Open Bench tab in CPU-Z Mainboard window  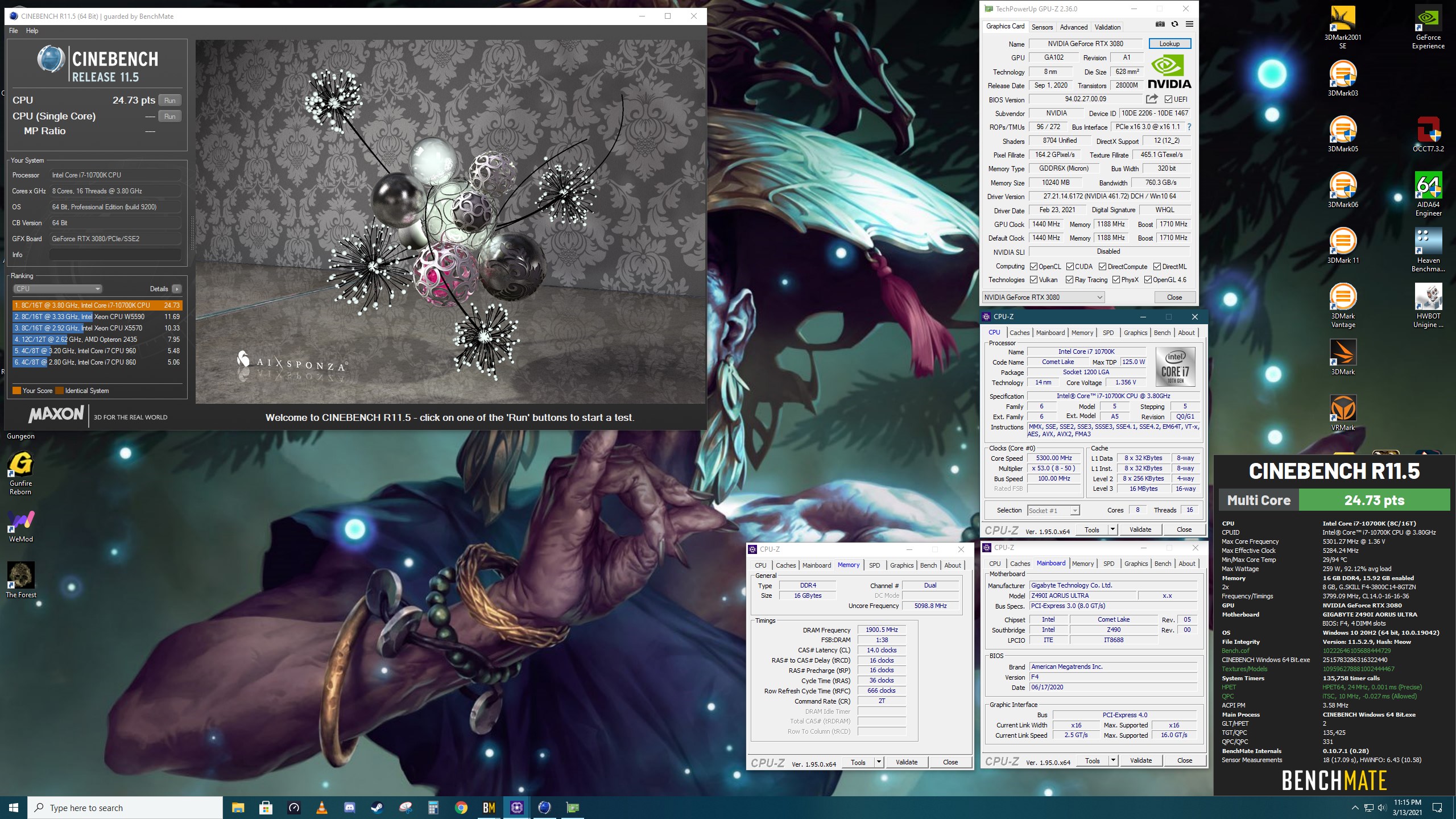1163,564
